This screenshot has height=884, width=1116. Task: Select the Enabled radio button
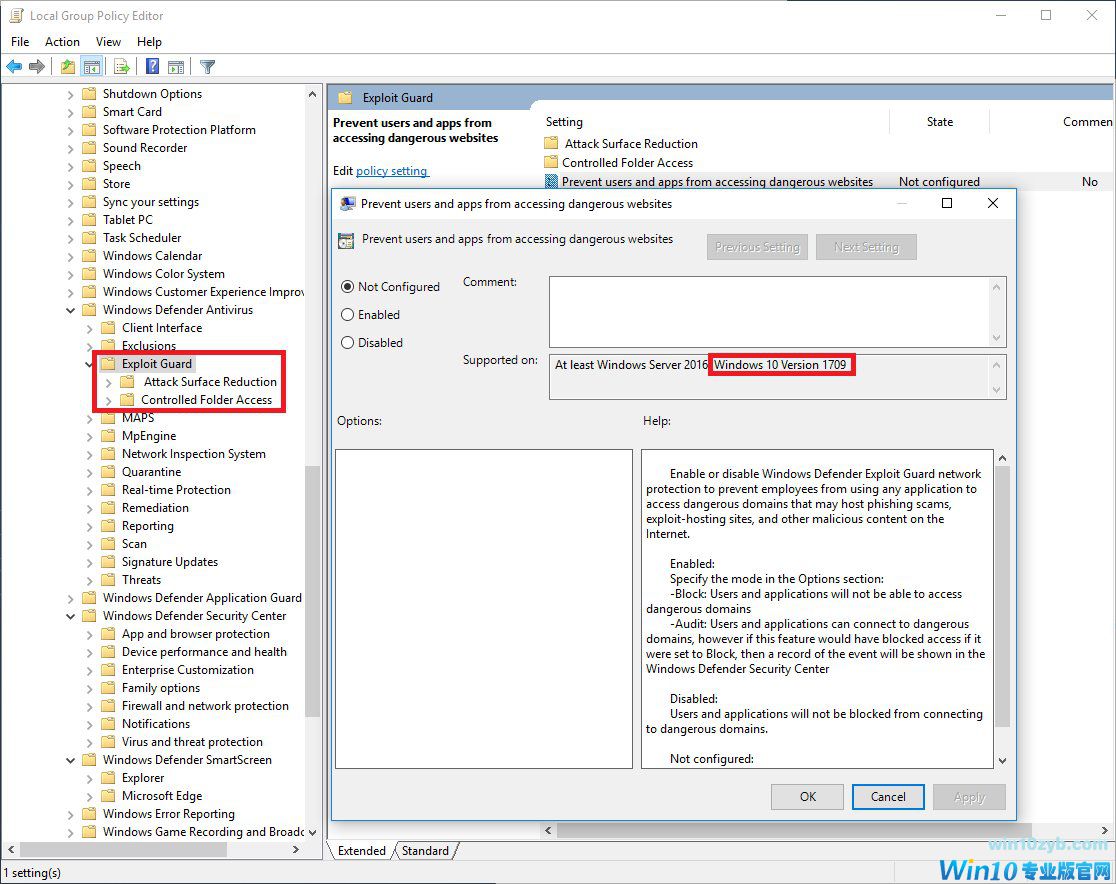348,315
